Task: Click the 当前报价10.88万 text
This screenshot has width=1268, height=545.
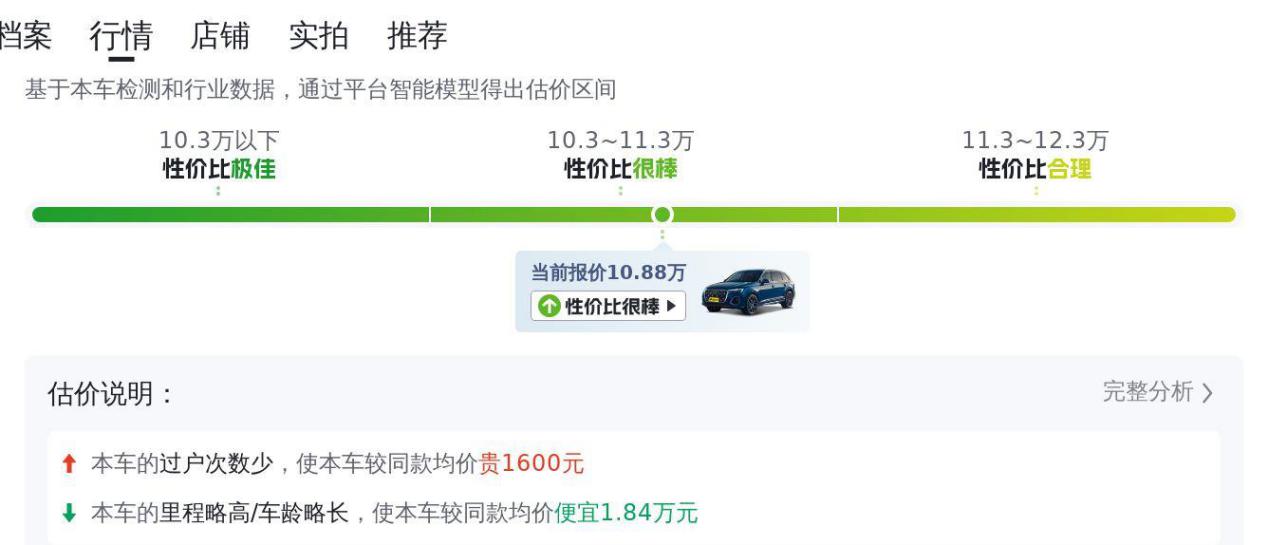Action: click(x=608, y=273)
